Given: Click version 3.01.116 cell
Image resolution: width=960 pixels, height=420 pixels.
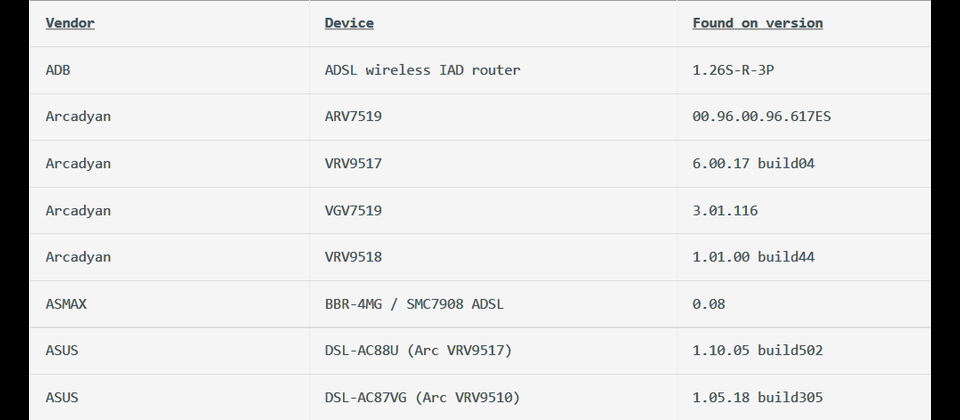Looking at the screenshot, I should coord(725,211).
